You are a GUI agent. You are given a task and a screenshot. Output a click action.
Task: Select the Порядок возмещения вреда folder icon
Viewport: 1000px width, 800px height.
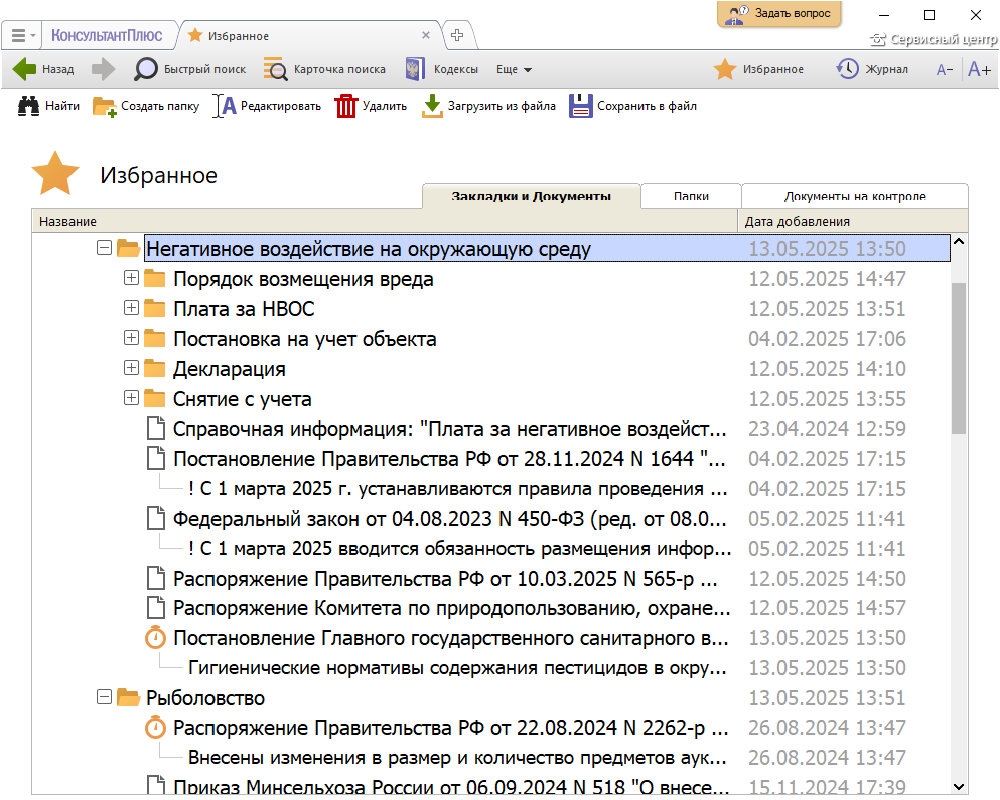coord(154,279)
